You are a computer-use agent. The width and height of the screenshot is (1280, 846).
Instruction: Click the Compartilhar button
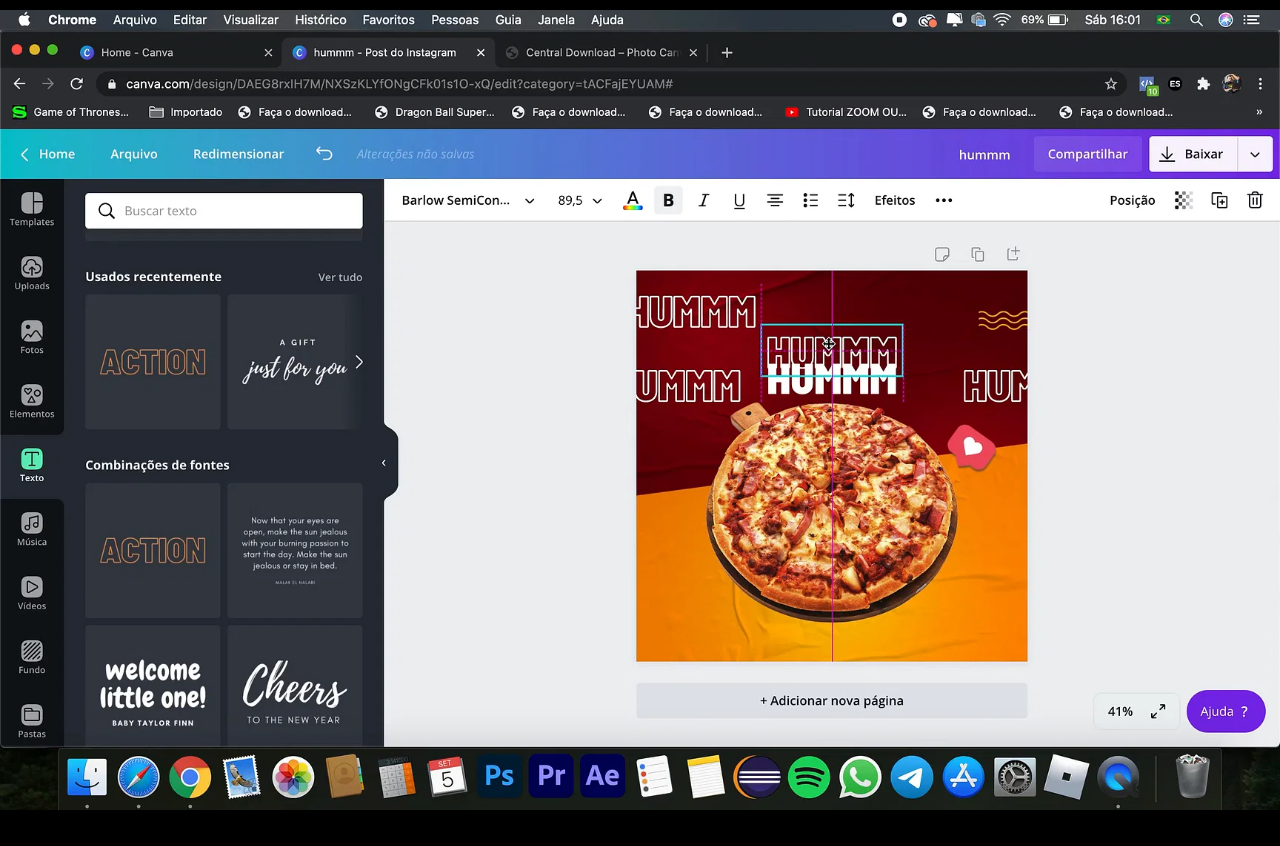pyautogui.click(x=1087, y=154)
